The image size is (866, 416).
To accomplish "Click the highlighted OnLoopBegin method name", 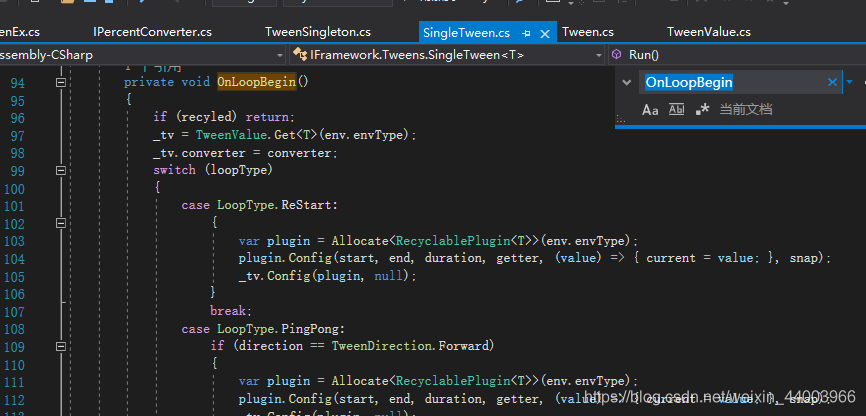I will [257, 82].
